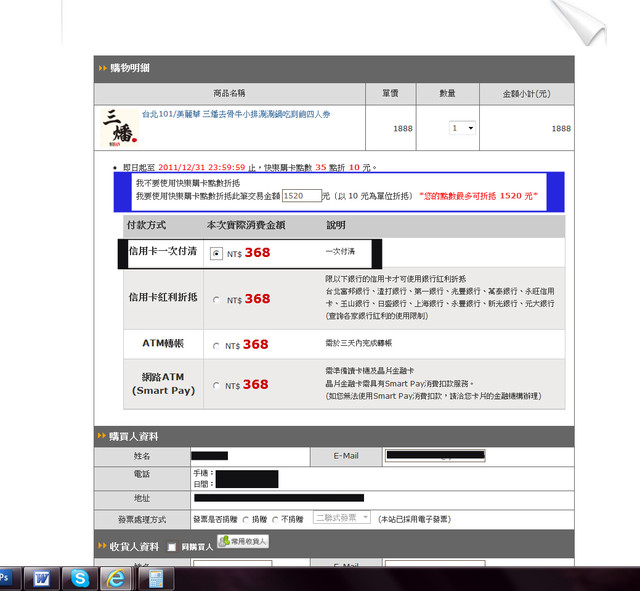Choose 捐贈 invoice radio button

(246, 520)
